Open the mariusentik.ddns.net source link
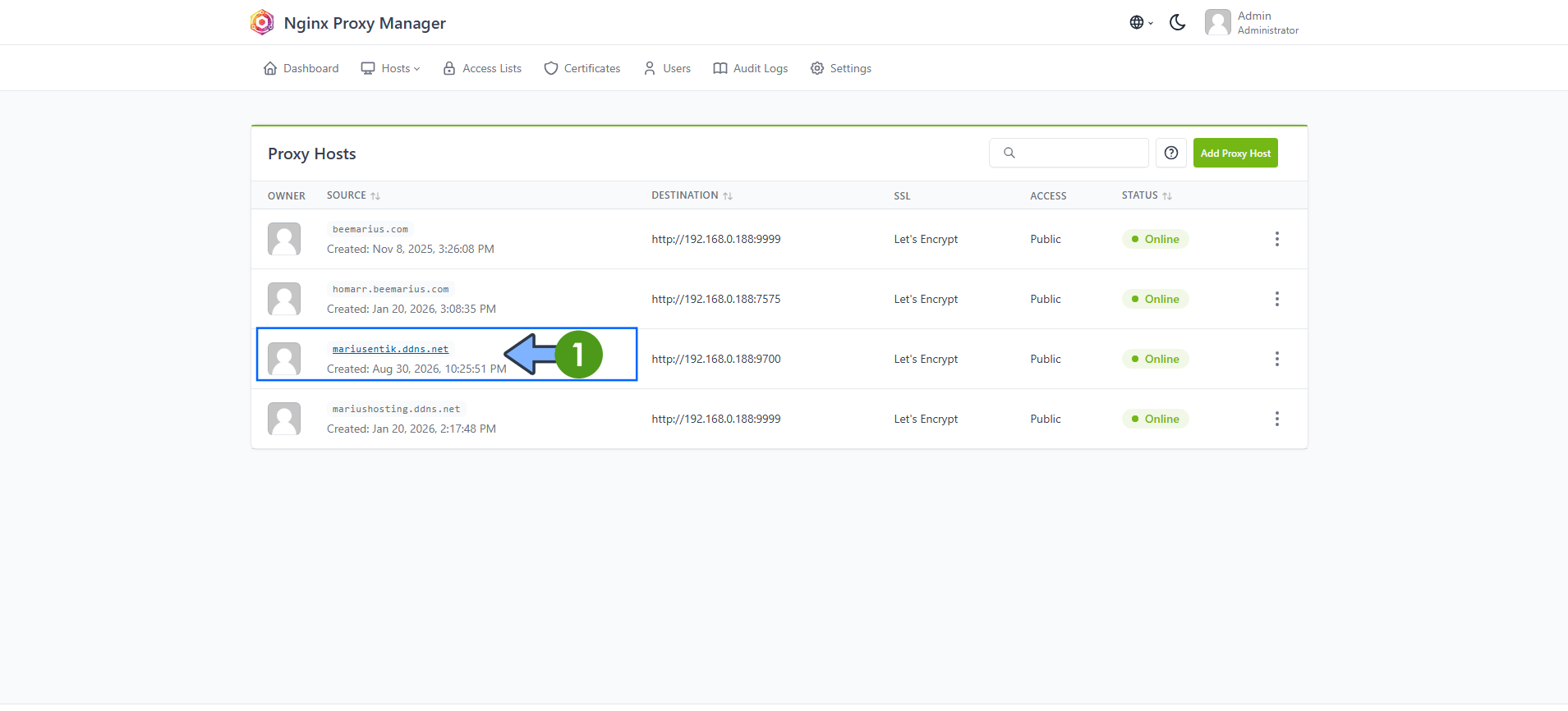This screenshot has width=1568, height=711. (x=391, y=349)
